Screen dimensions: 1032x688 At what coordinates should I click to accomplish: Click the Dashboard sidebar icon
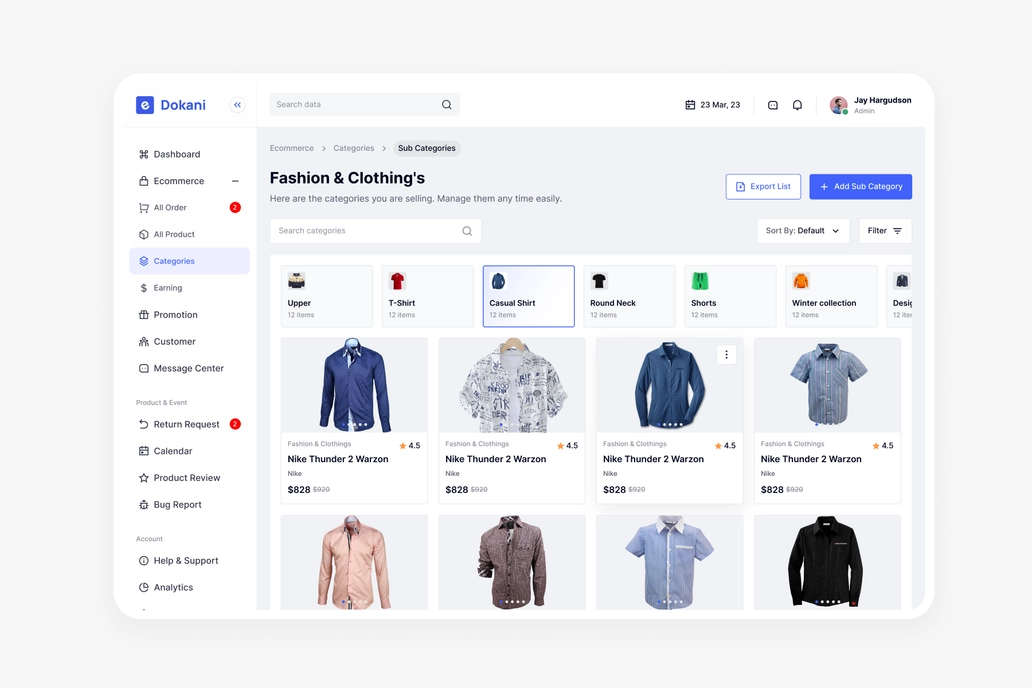[143, 154]
